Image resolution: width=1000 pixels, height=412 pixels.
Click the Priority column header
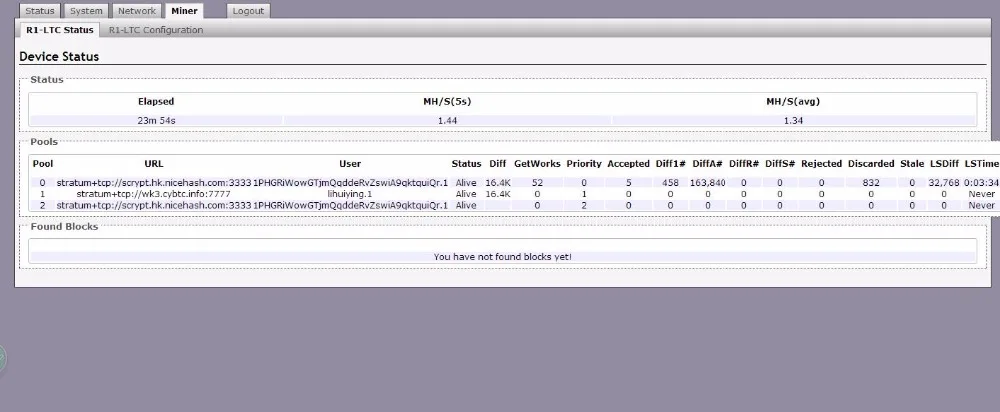pos(584,164)
